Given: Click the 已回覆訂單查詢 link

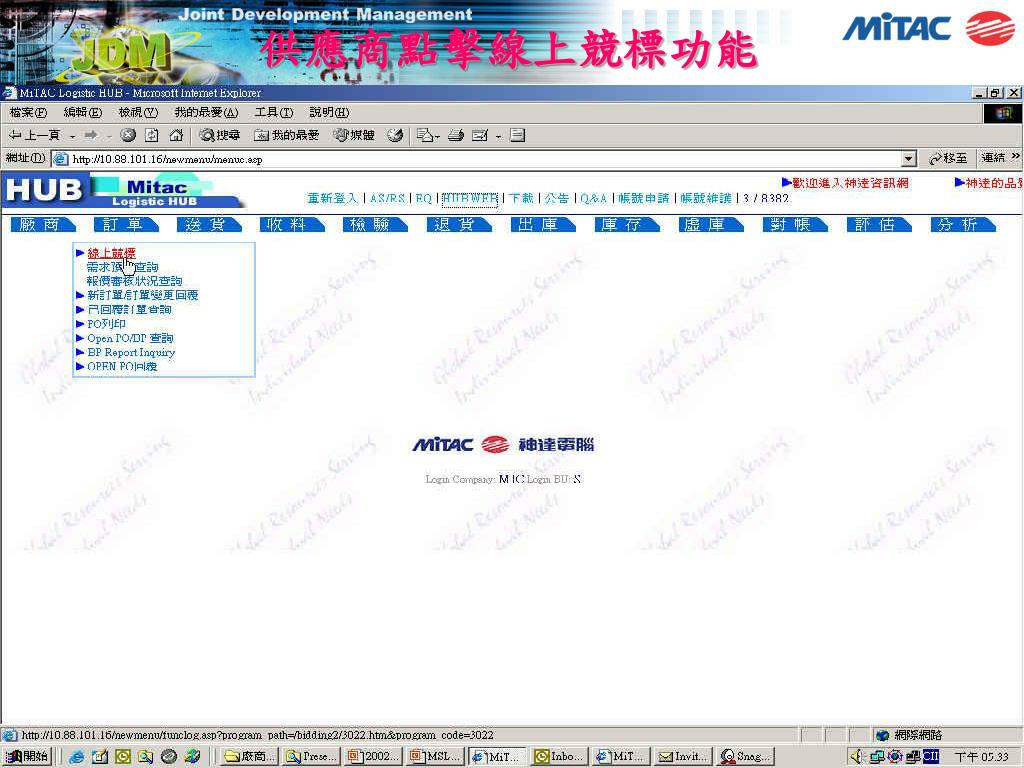Looking at the screenshot, I should pyautogui.click(x=129, y=310).
